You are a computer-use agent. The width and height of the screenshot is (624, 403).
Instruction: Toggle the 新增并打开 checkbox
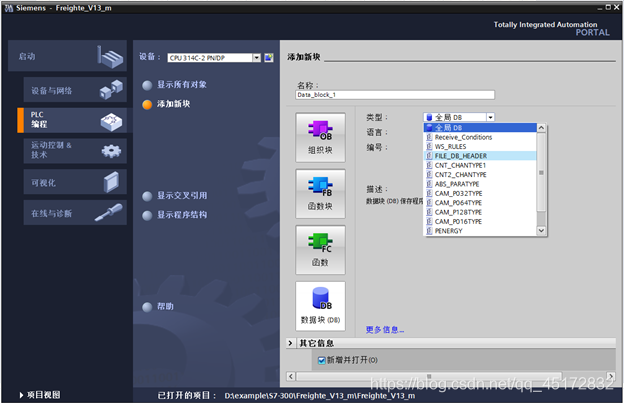pyautogui.click(x=322, y=360)
